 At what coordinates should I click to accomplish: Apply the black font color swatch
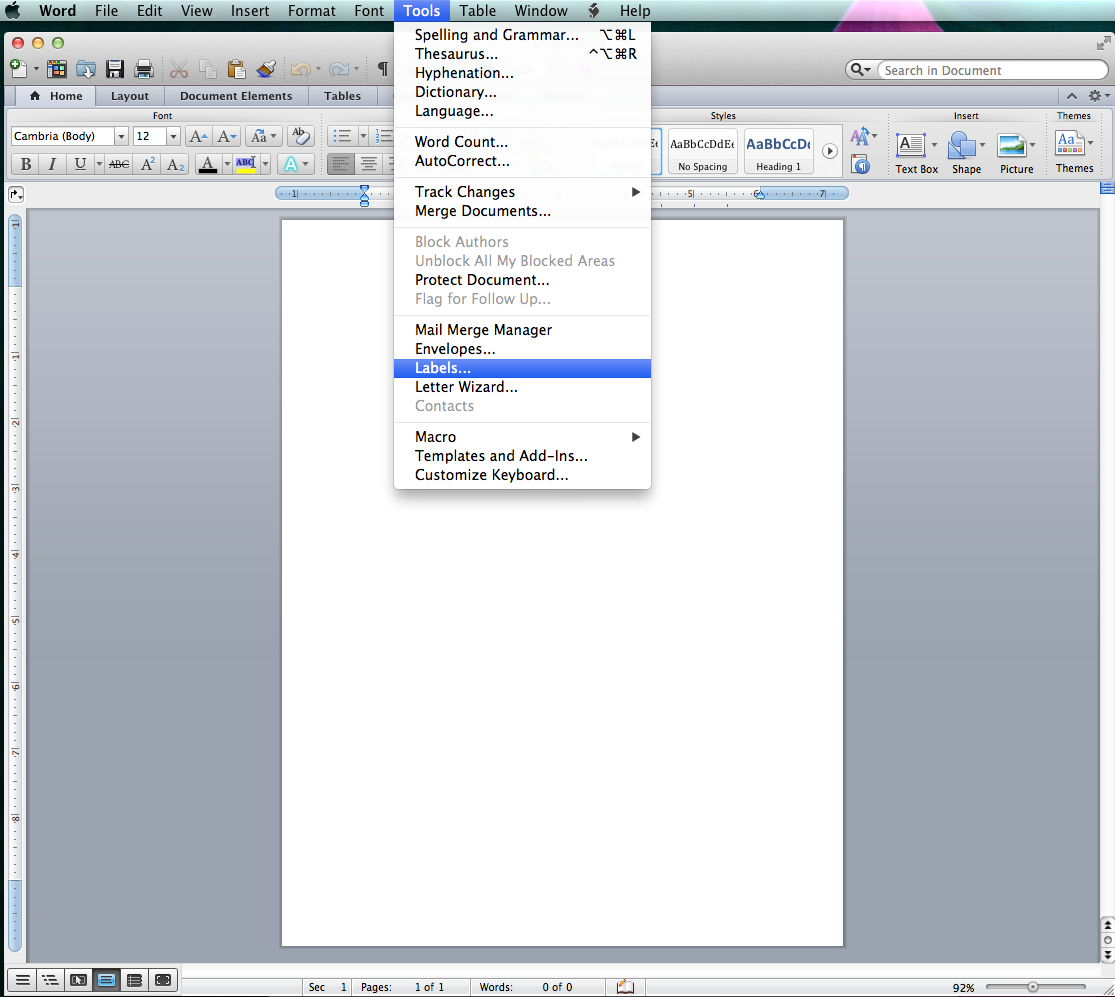(x=208, y=164)
